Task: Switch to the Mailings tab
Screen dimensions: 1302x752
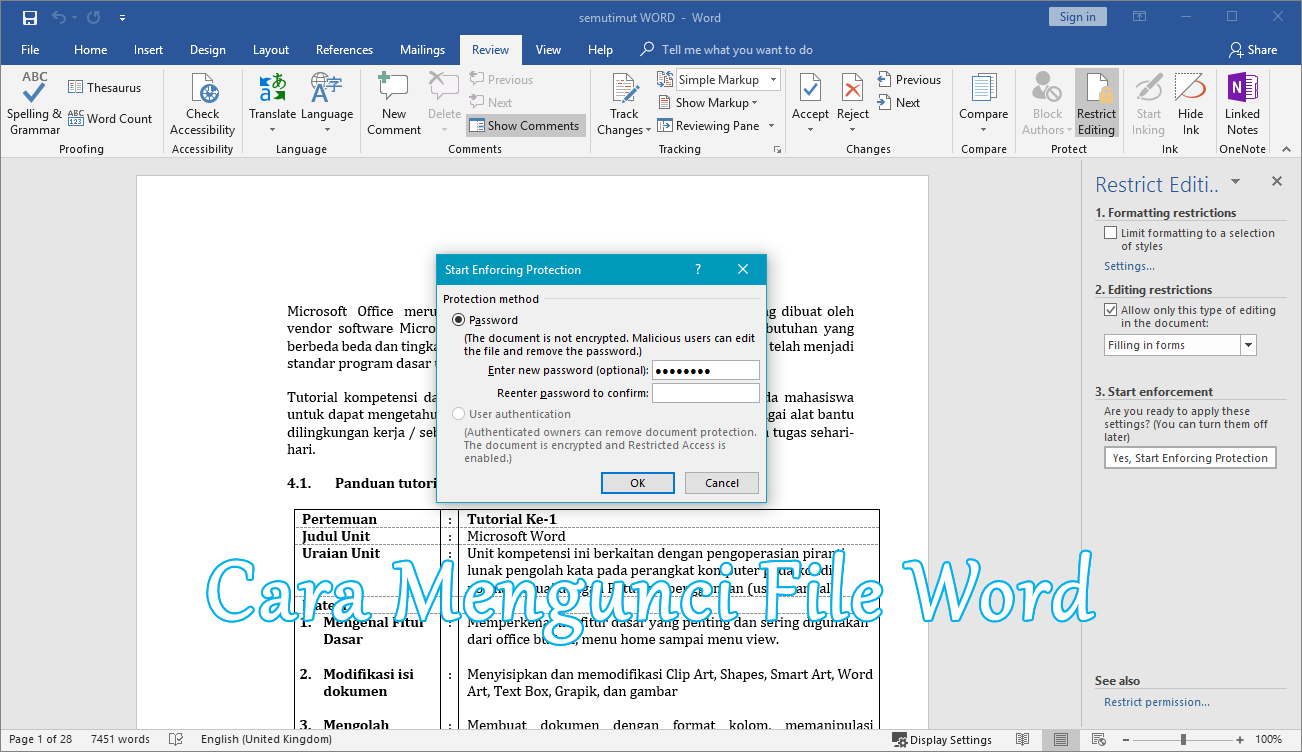Action: [422, 49]
